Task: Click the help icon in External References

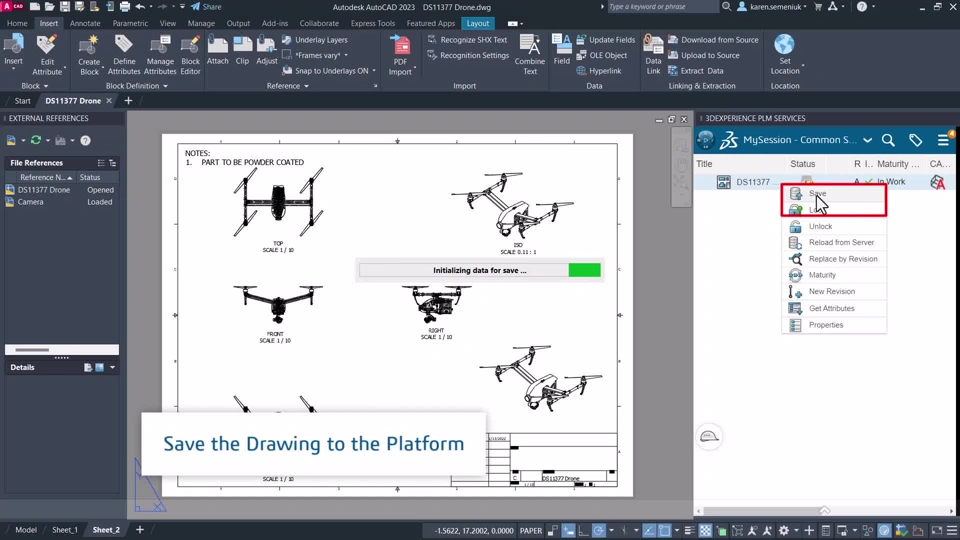Action: [86, 141]
